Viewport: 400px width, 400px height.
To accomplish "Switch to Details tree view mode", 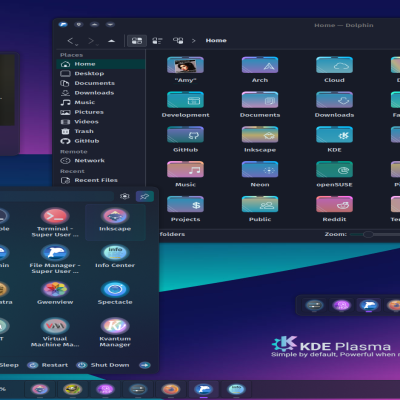I will click(178, 41).
